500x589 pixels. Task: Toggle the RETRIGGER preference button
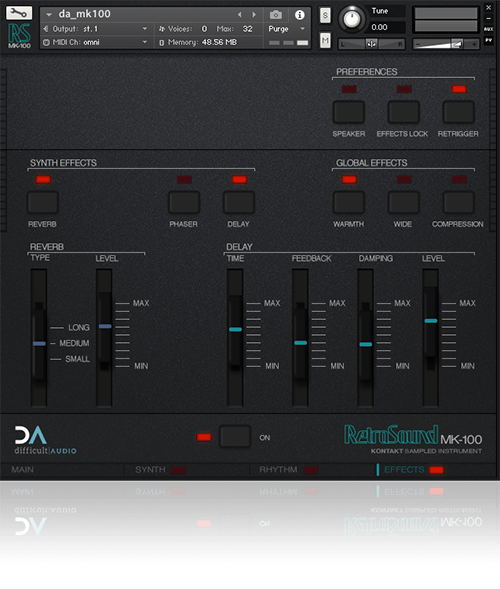(459, 112)
